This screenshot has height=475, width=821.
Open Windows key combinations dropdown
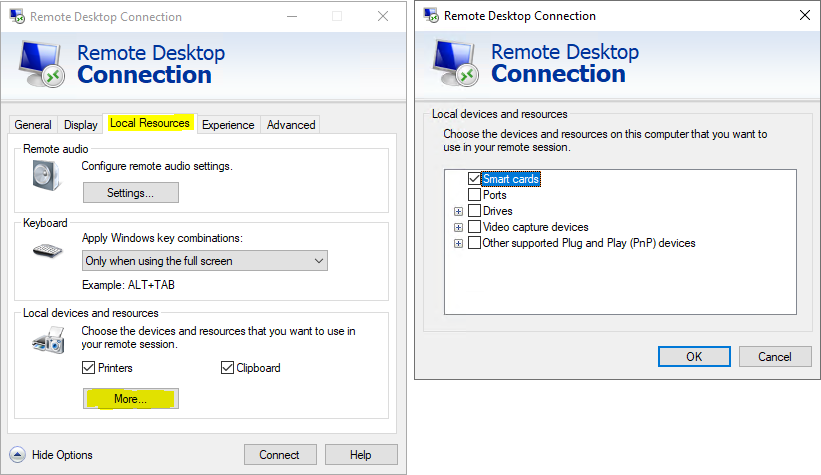pos(205,261)
